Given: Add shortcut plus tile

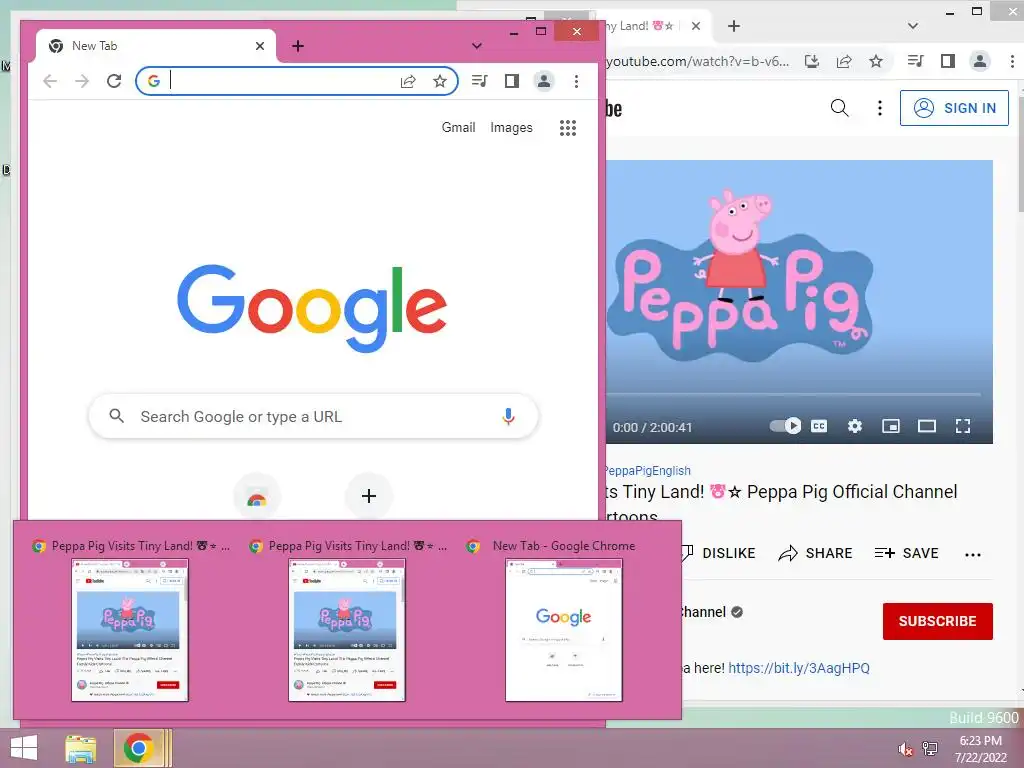Looking at the screenshot, I should (369, 497).
